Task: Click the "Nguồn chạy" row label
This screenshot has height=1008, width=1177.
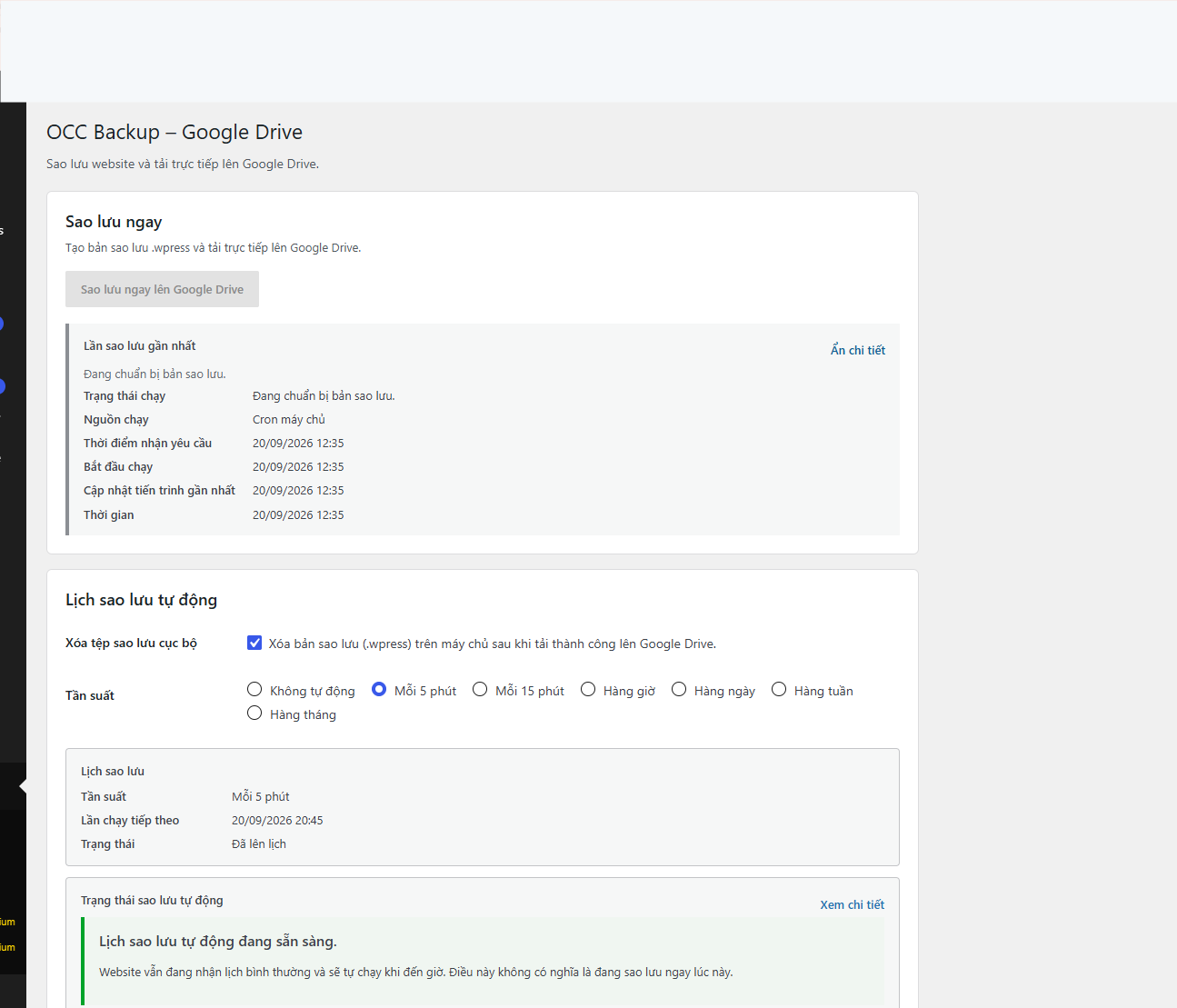Action: (x=116, y=419)
